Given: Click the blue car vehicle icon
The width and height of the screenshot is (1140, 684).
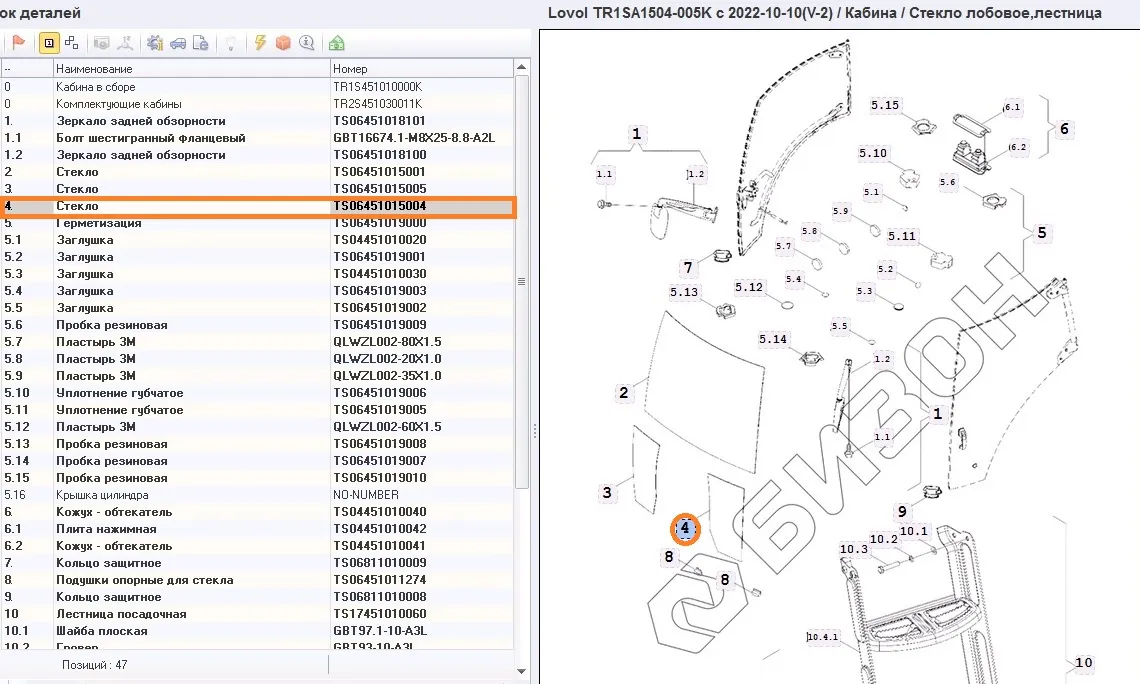Looking at the screenshot, I should (x=177, y=43).
